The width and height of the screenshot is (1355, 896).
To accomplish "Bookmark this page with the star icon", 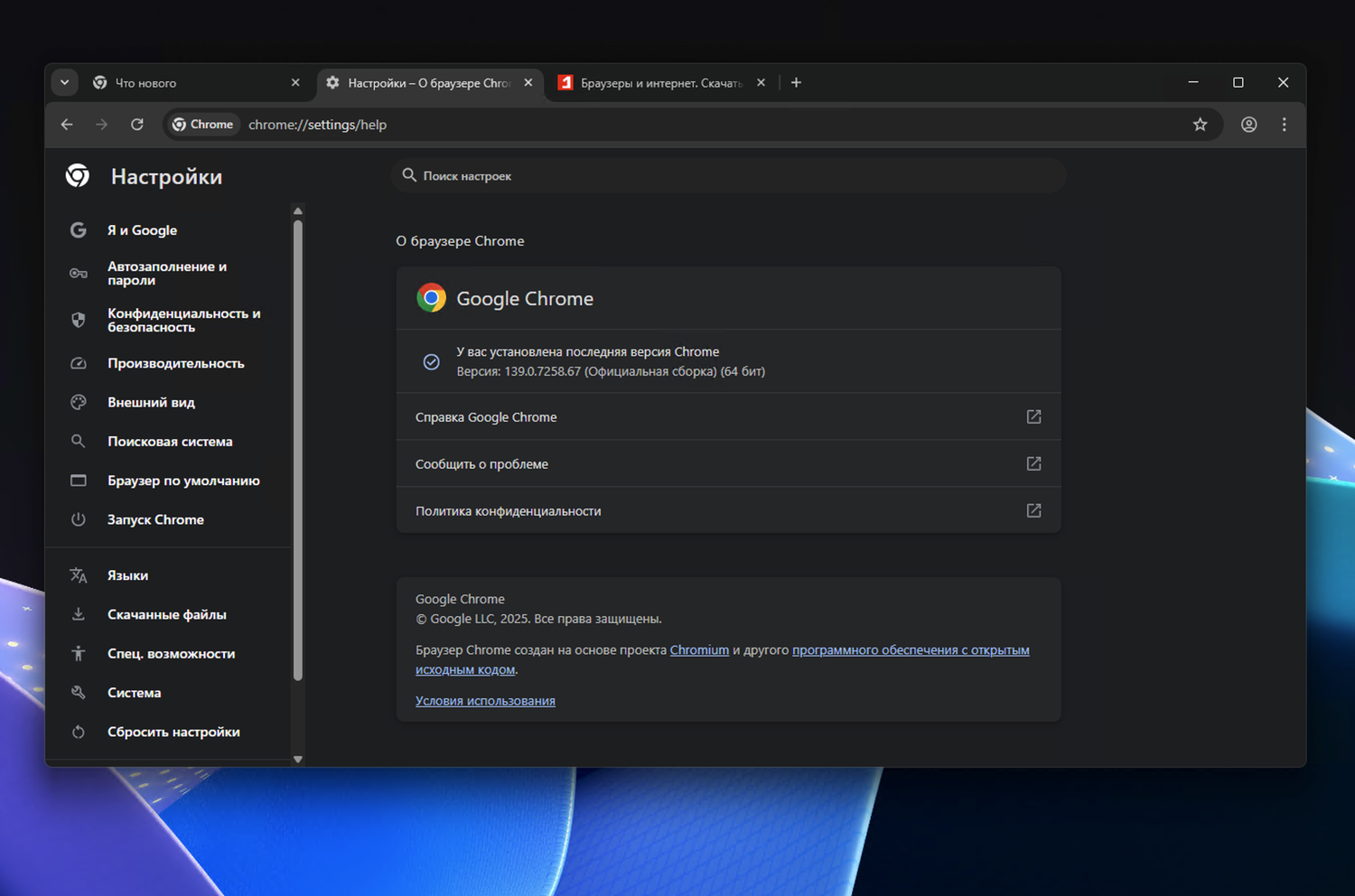I will 1200,125.
